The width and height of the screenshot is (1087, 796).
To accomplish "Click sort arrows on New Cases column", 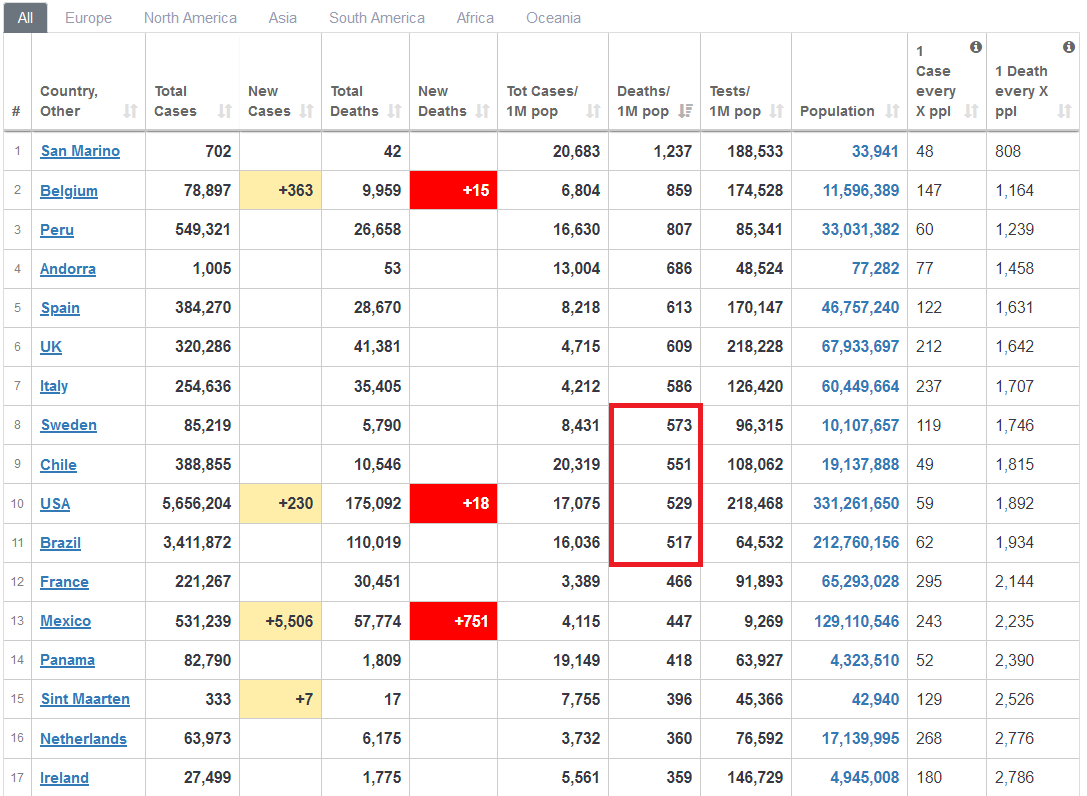I will click(x=308, y=111).
